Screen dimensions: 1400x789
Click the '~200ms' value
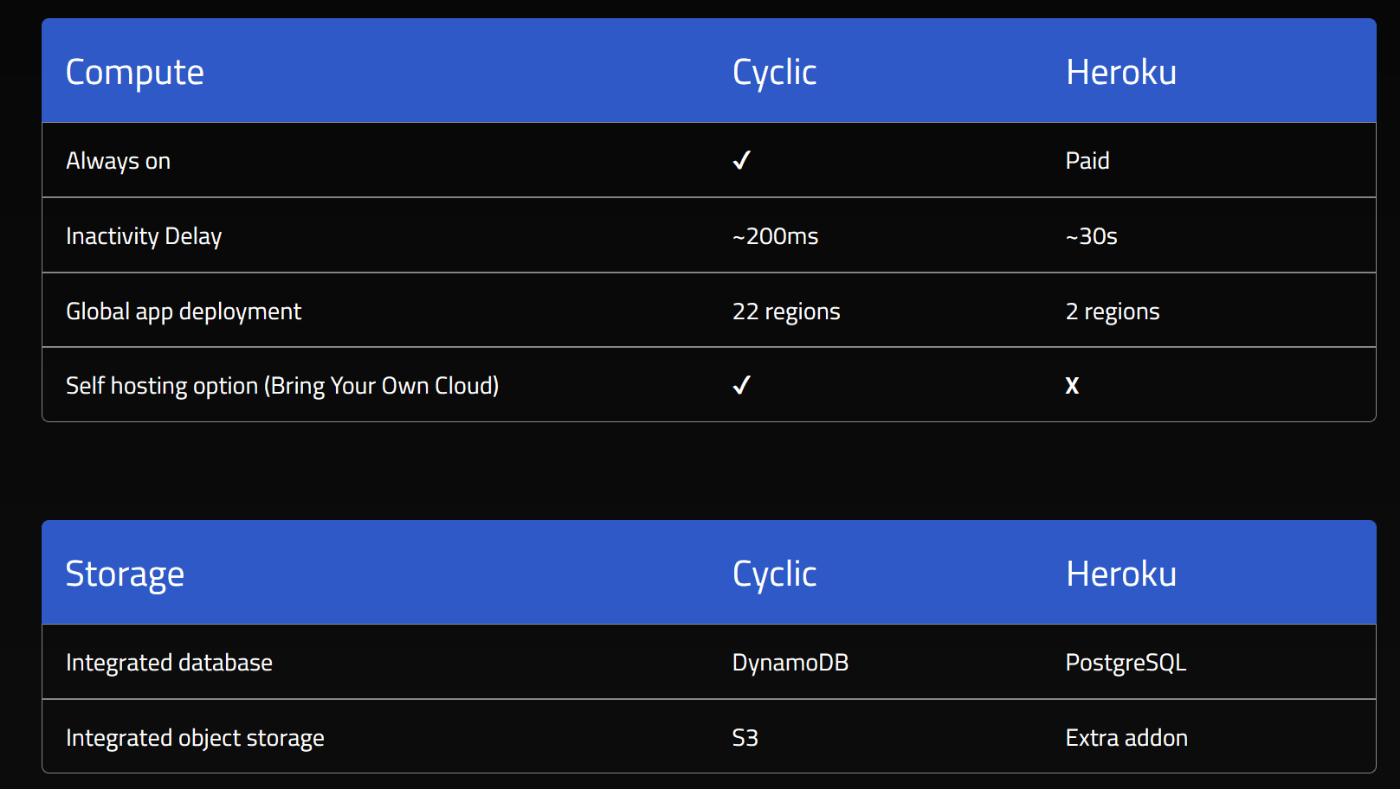click(x=775, y=237)
